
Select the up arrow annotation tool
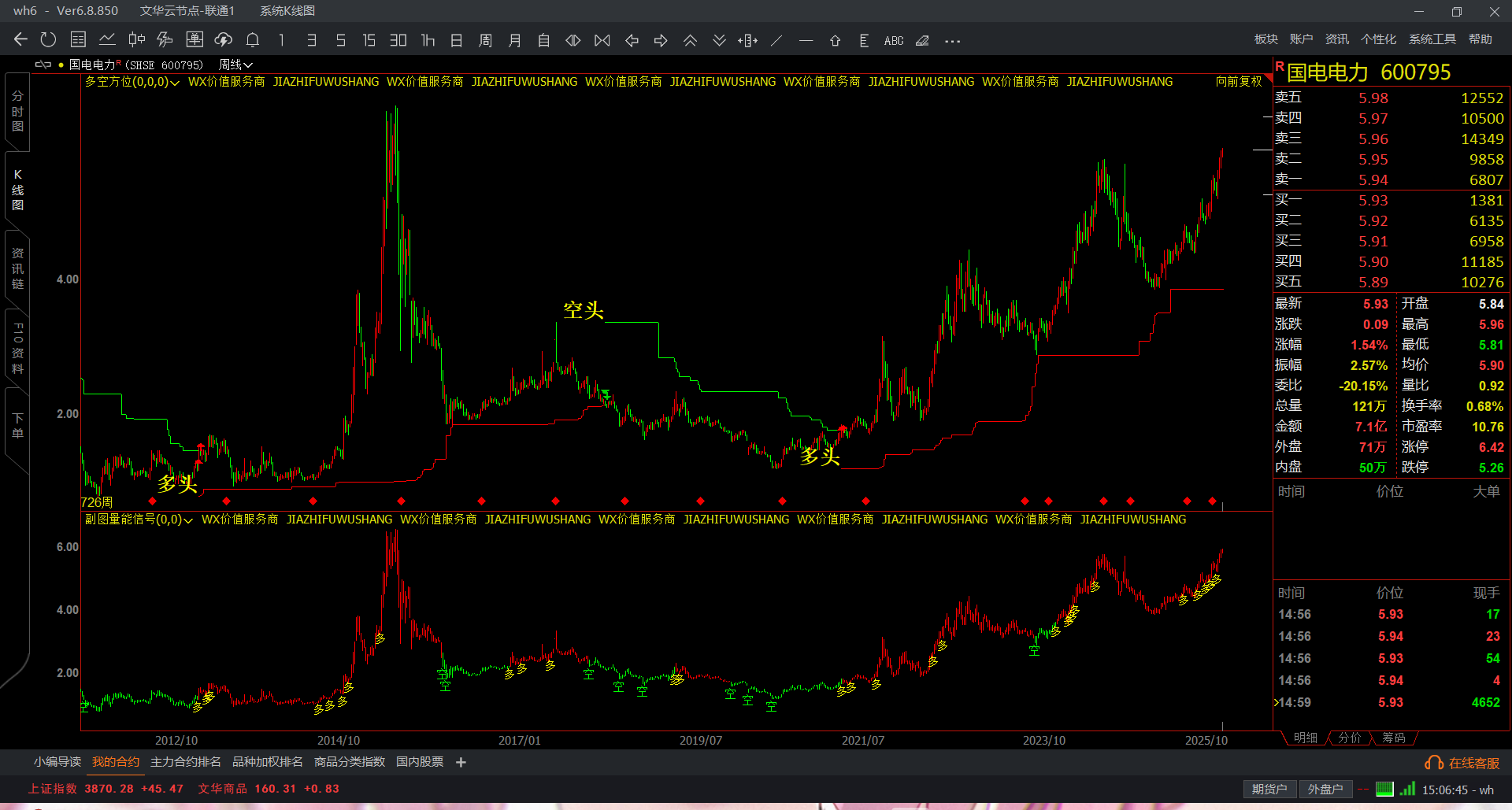pyautogui.click(x=835, y=40)
